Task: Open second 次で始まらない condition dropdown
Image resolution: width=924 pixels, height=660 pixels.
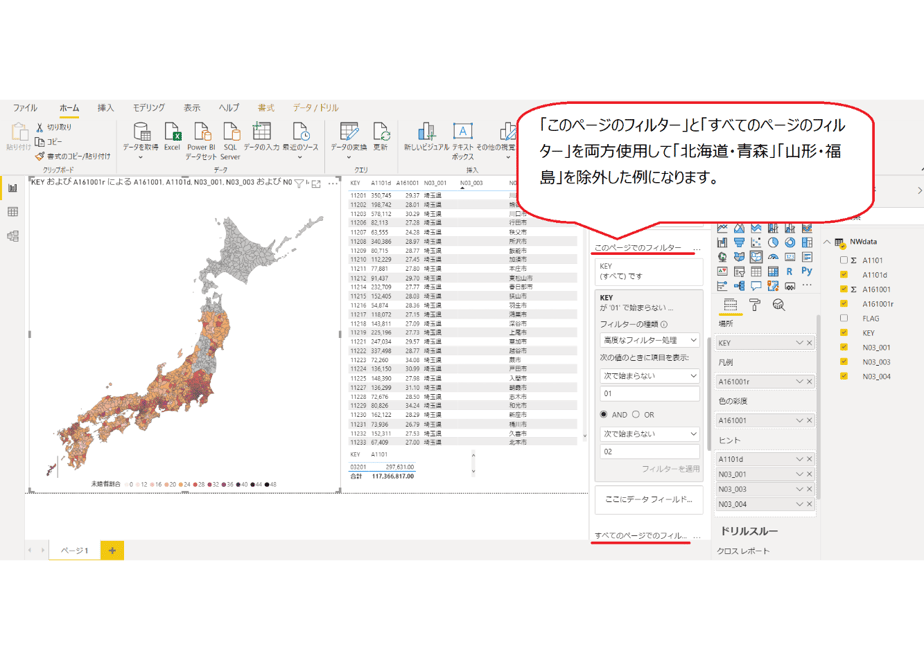Action: (x=649, y=434)
